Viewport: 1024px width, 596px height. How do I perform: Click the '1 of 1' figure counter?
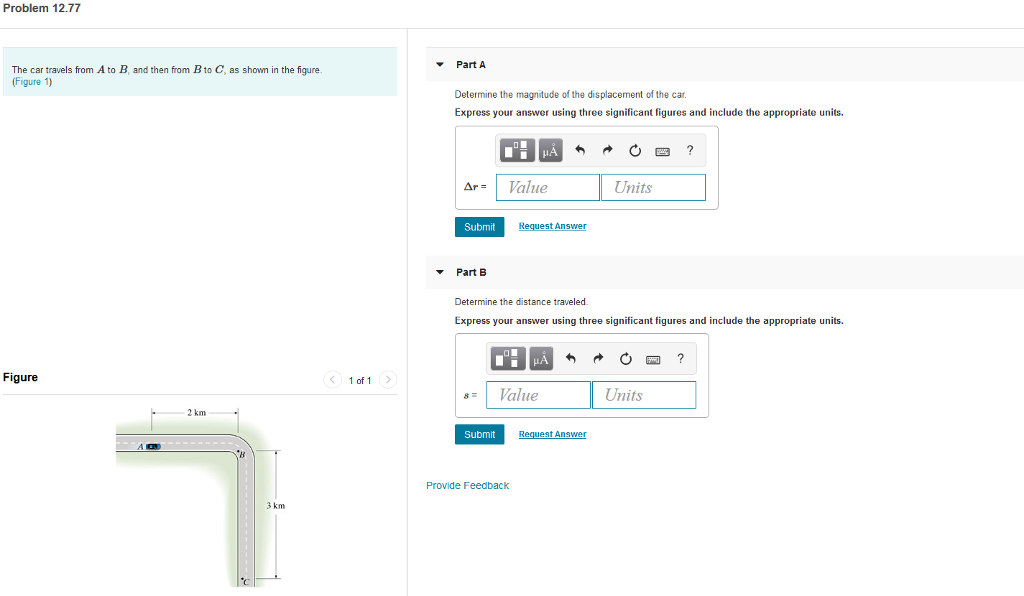tap(360, 381)
